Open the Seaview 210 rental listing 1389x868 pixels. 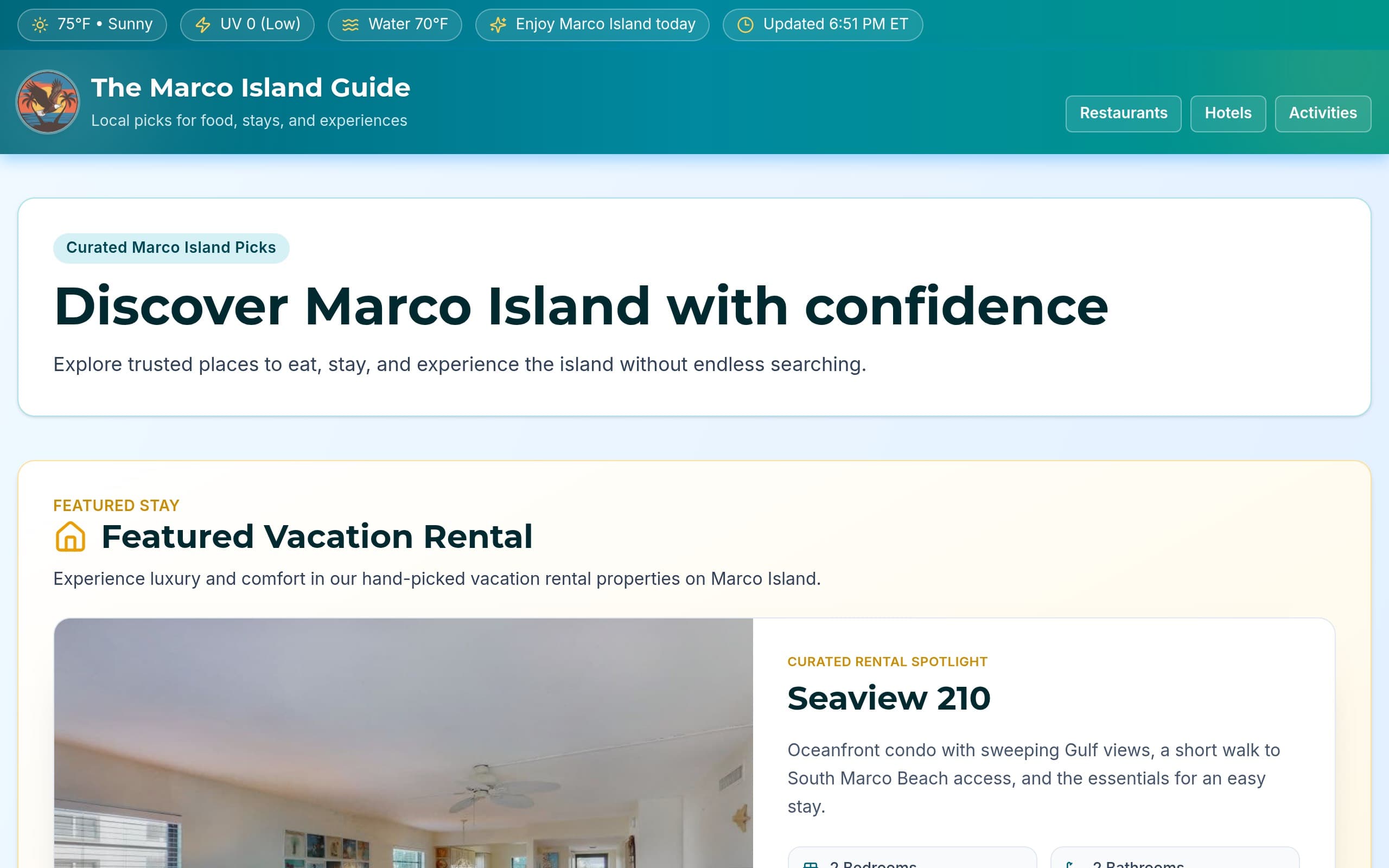point(889,697)
